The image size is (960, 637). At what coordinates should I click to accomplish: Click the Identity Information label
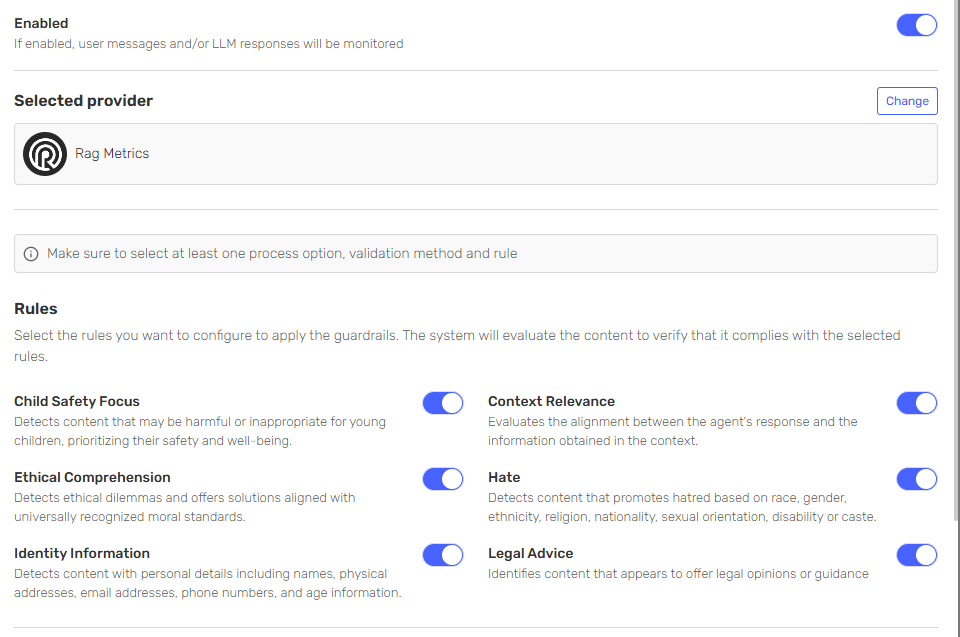point(82,553)
